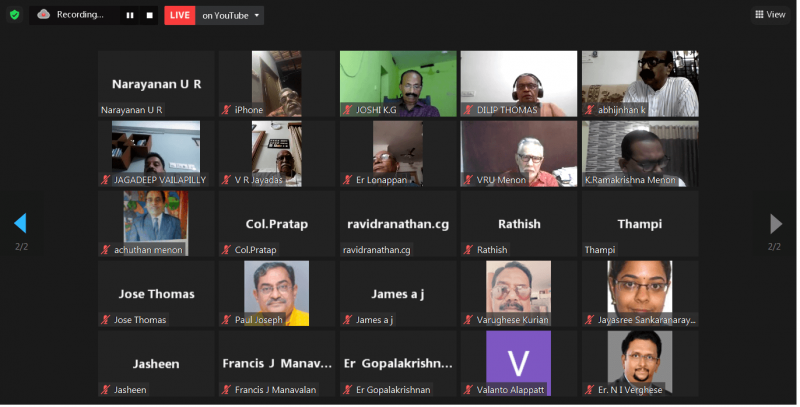Image resolution: width=800 pixels, height=407 pixels.
Task: Click the gray right gallery page arrow
Action: pyautogui.click(x=776, y=223)
